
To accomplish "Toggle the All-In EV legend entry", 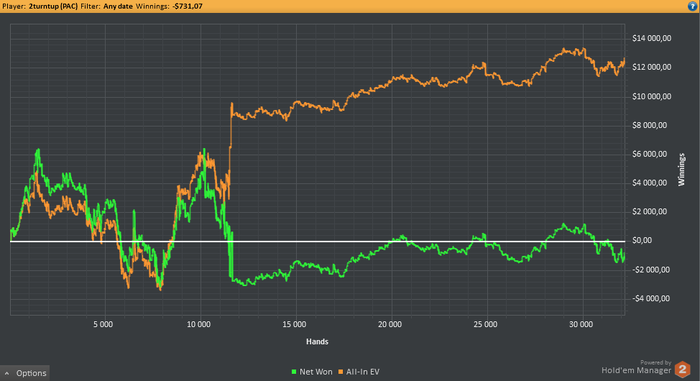I will pos(359,372).
